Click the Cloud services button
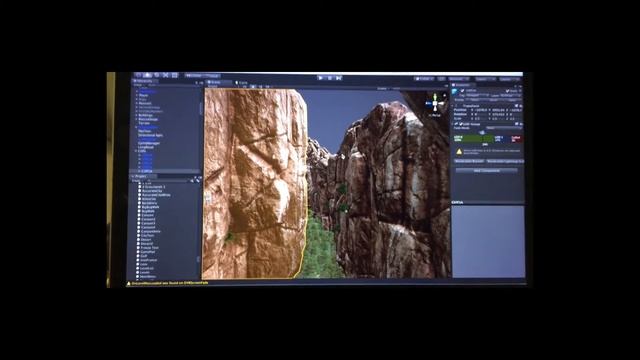 point(441,78)
